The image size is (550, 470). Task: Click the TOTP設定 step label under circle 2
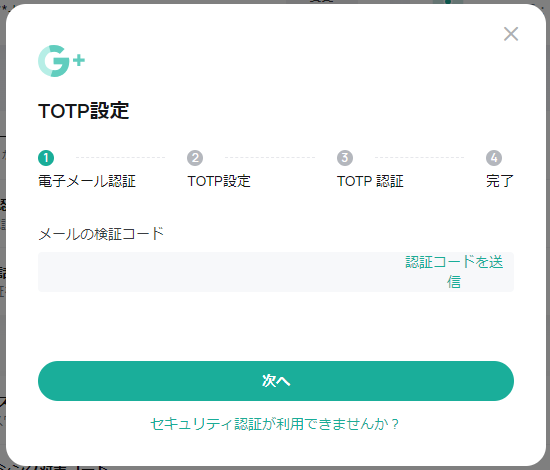pyautogui.click(x=219, y=181)
